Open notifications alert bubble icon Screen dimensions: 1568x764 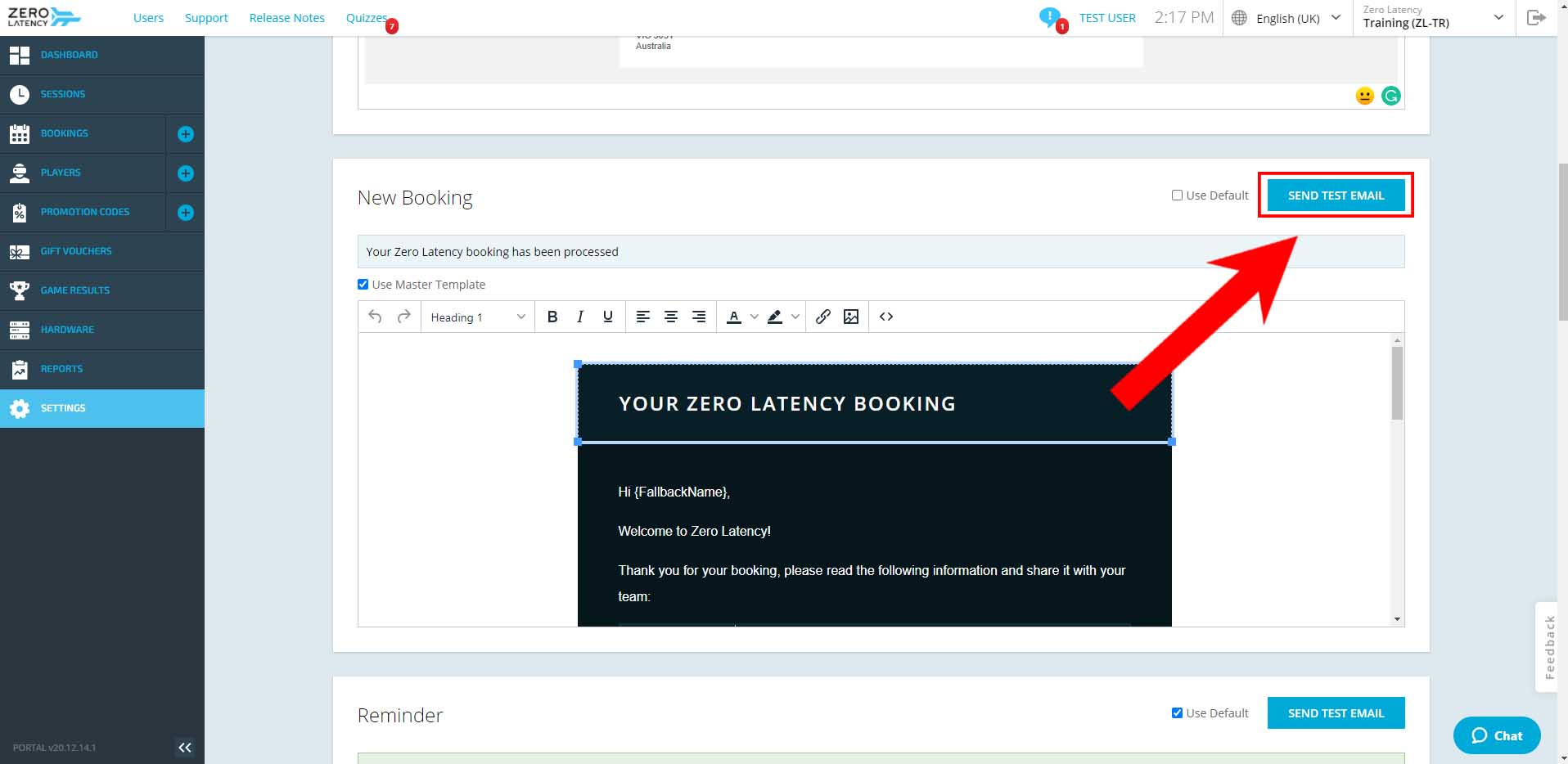pos(1051,18)
